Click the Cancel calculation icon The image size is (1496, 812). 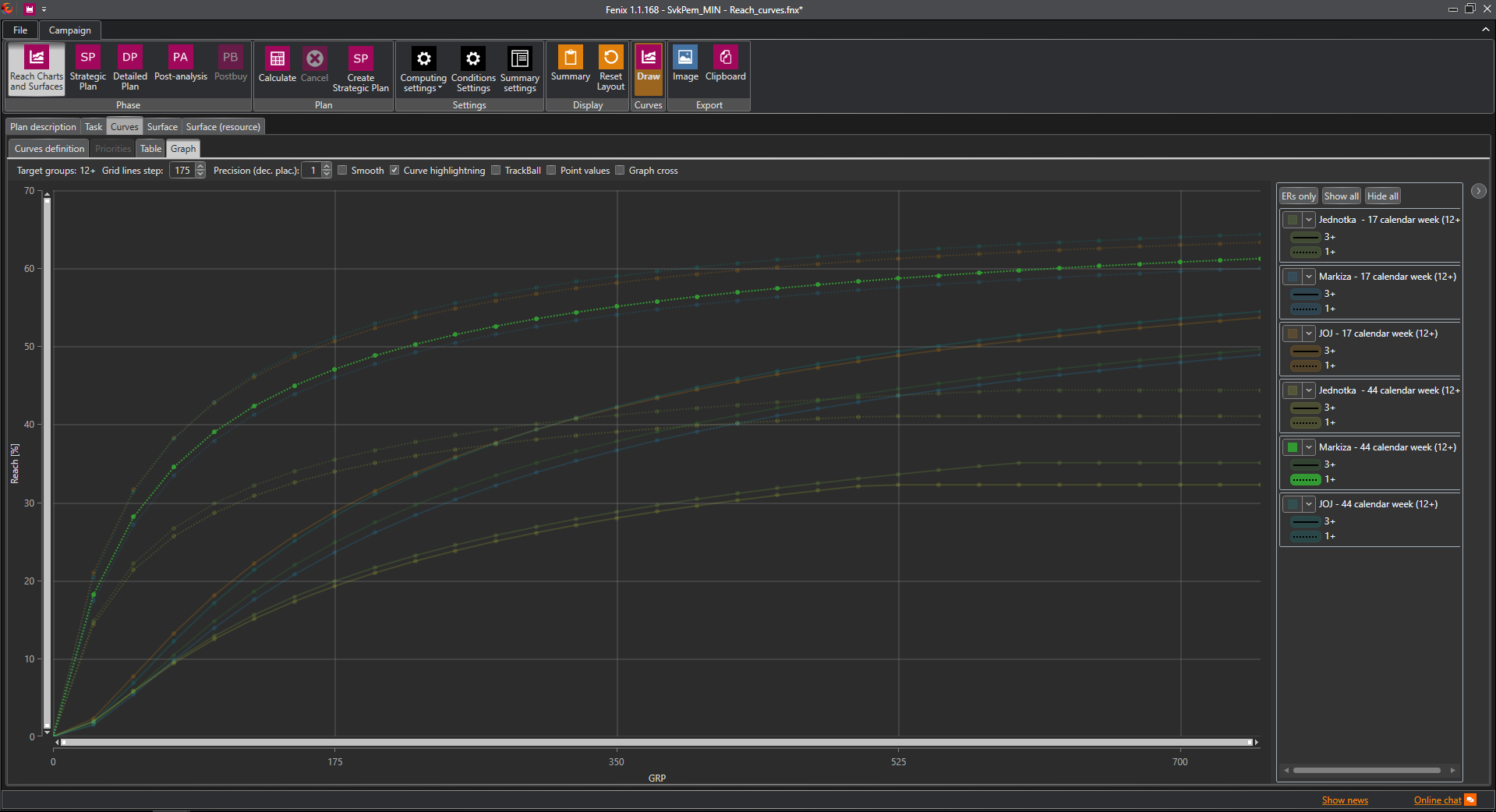pyautogui.click(x=315, y=58)
